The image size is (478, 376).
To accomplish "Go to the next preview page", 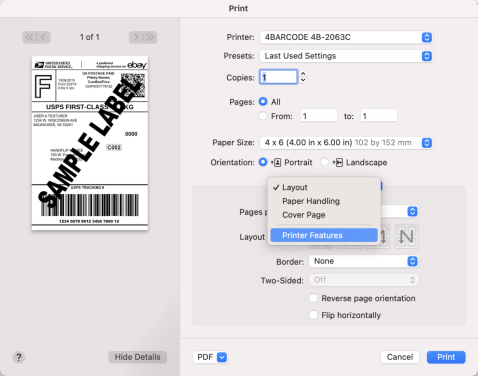I will [x=136, y=37].
